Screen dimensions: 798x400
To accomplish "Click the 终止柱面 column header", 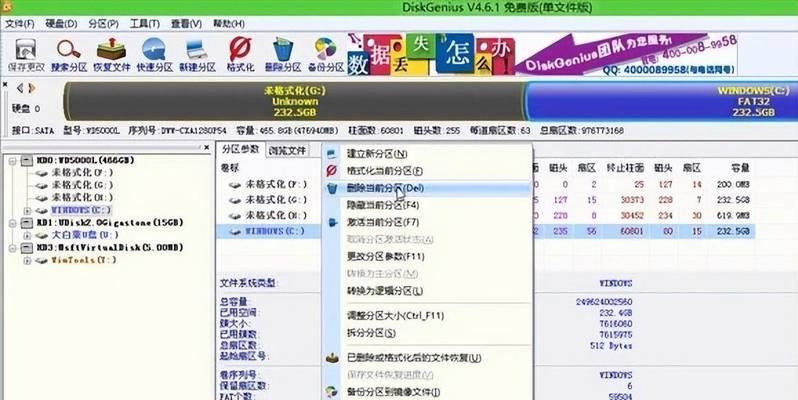I will [x=625, y=168].
